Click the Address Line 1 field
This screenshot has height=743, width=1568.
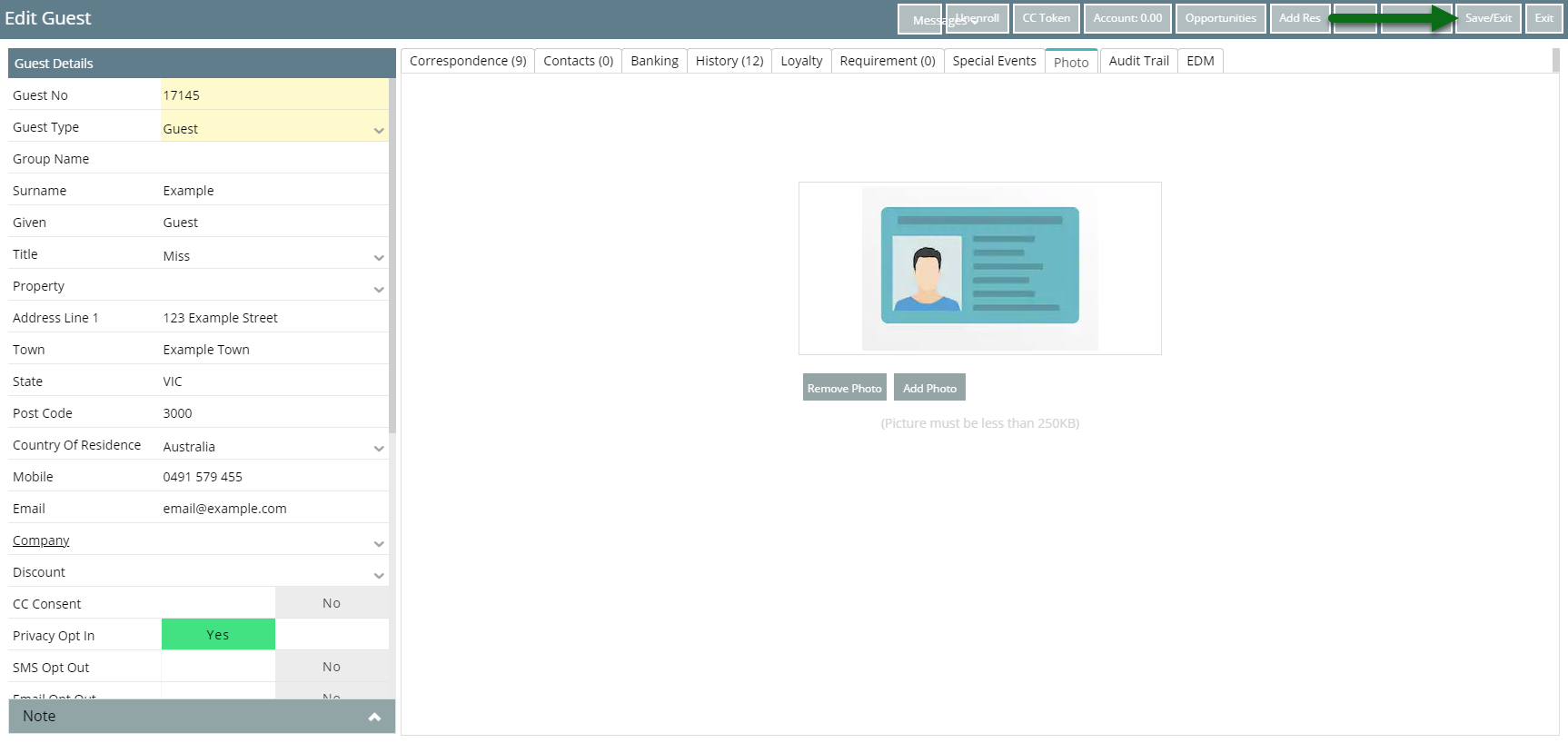coord(274,317)
